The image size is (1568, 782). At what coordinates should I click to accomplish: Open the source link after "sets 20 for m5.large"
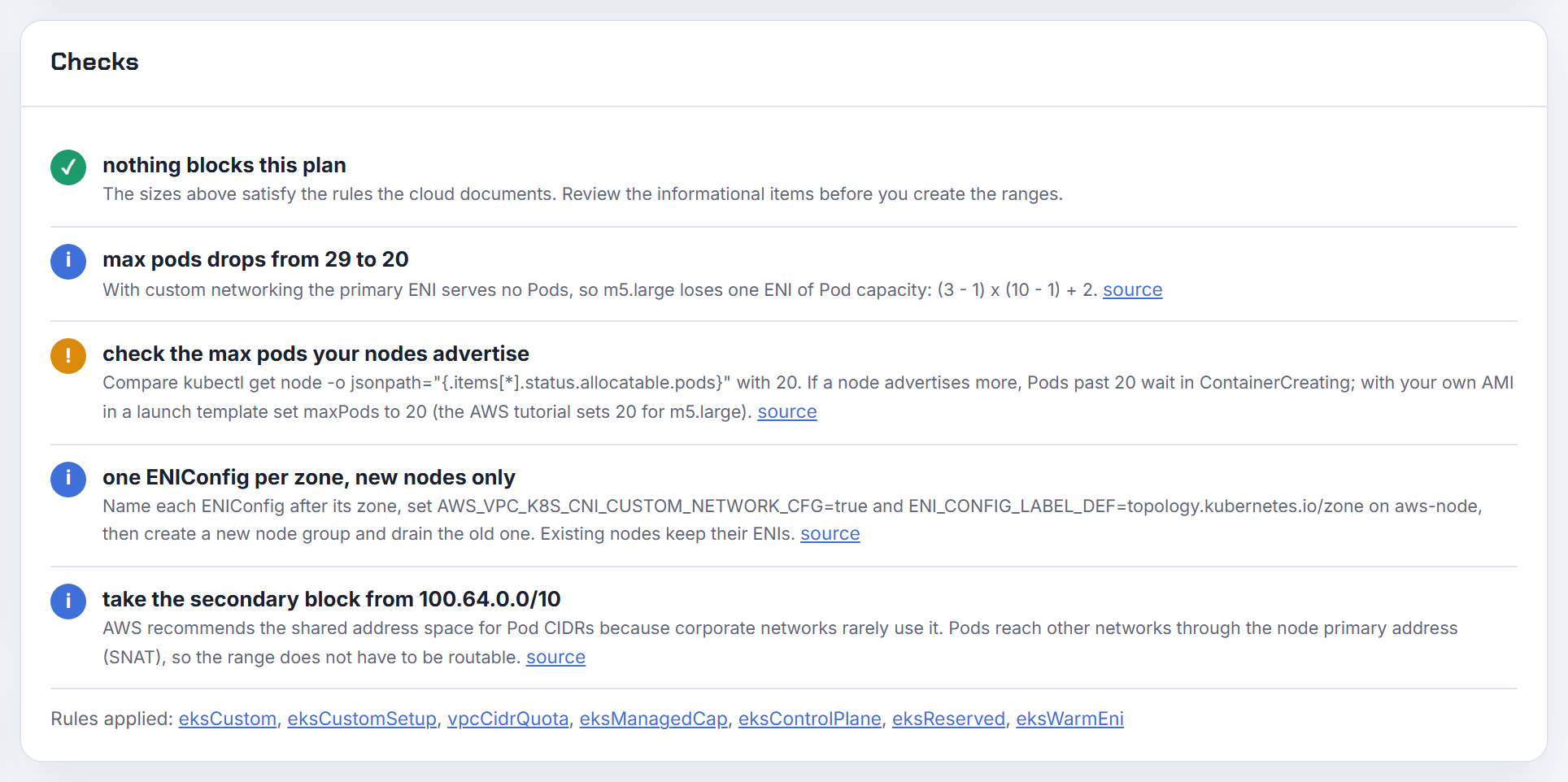[787, 412]
